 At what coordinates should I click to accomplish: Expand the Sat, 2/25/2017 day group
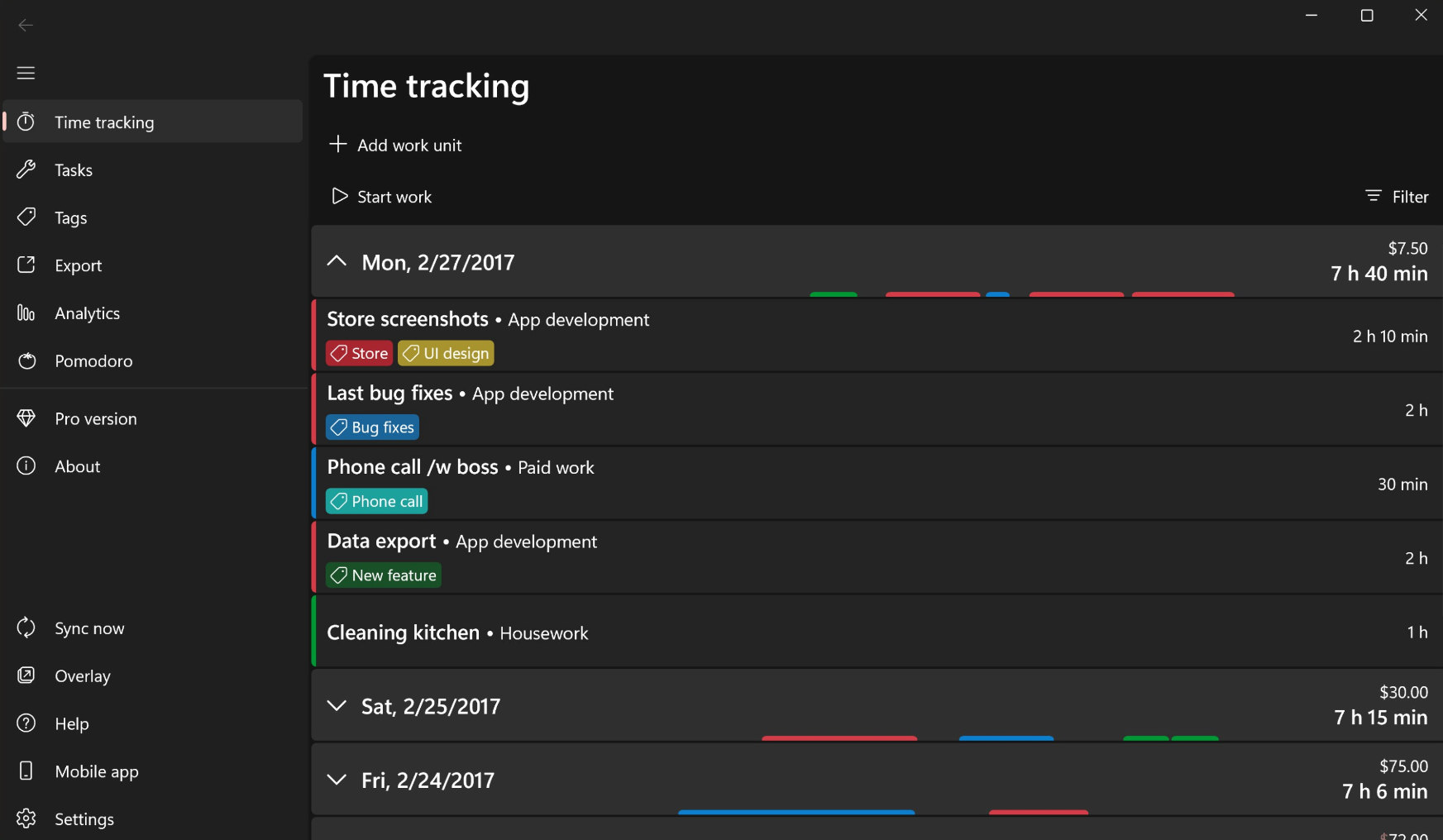click(x=337, y=706)
